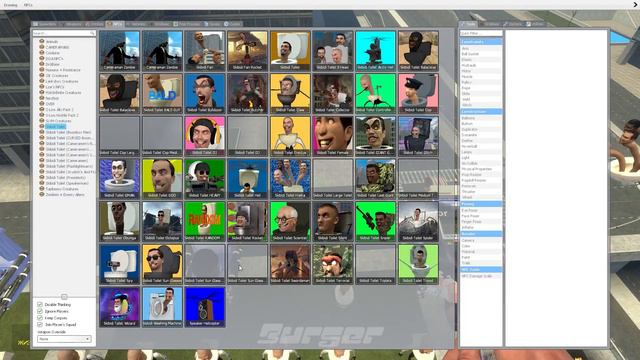Toggle the Ignore Players checkbox

point(40,311)
